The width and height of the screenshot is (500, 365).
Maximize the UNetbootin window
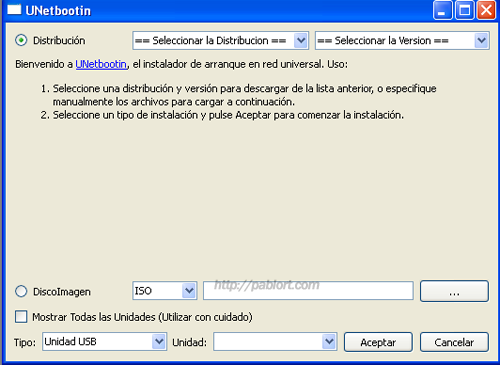tap(465, 11)
